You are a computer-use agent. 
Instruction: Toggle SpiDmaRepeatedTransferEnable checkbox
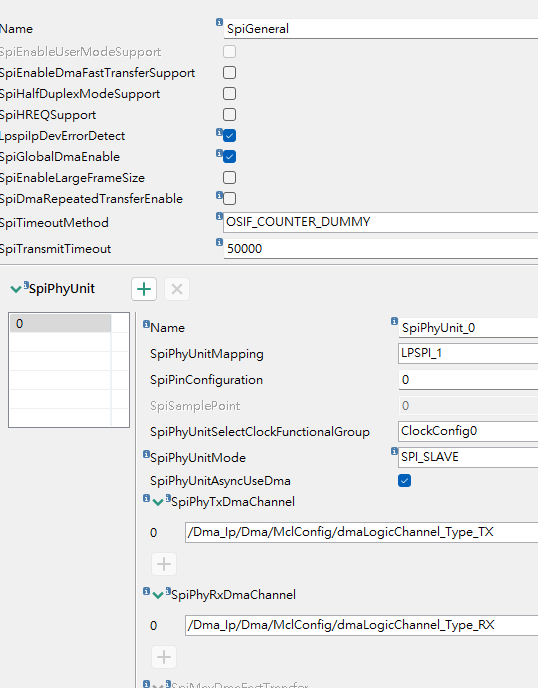coord(230,198)
